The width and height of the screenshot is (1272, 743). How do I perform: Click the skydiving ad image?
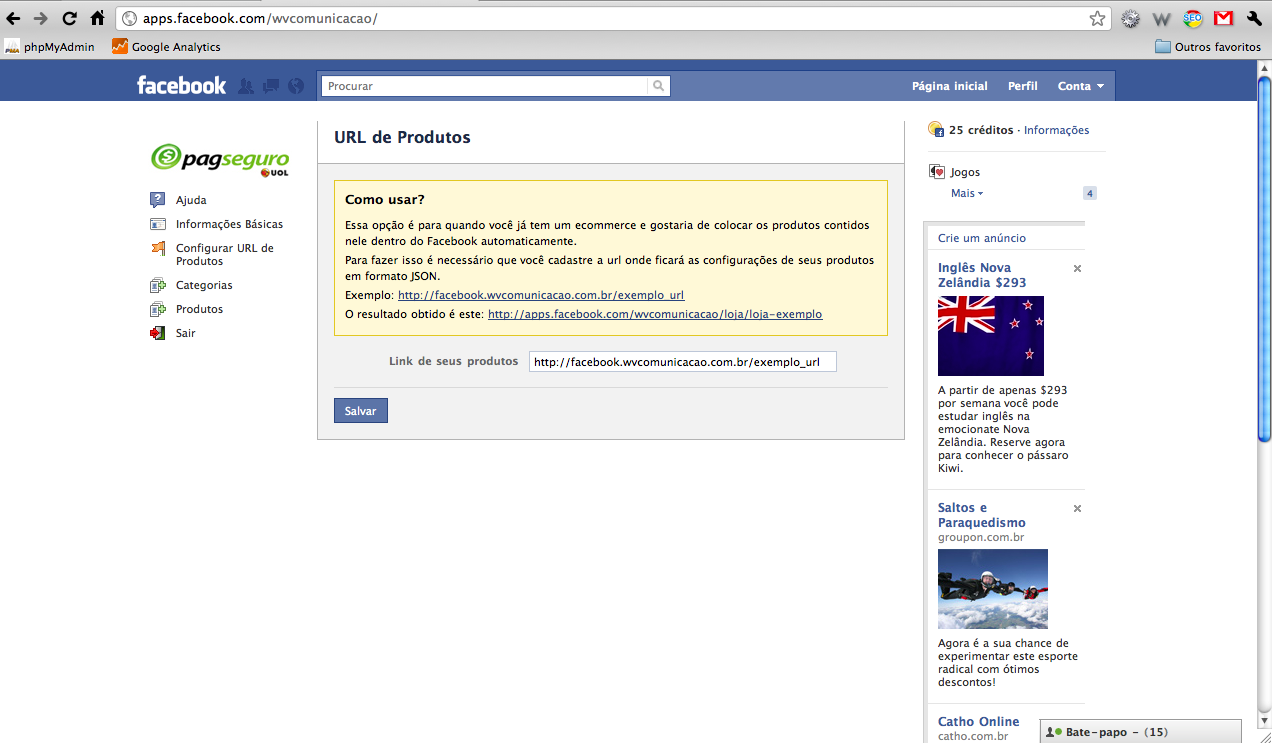(993, 589)
